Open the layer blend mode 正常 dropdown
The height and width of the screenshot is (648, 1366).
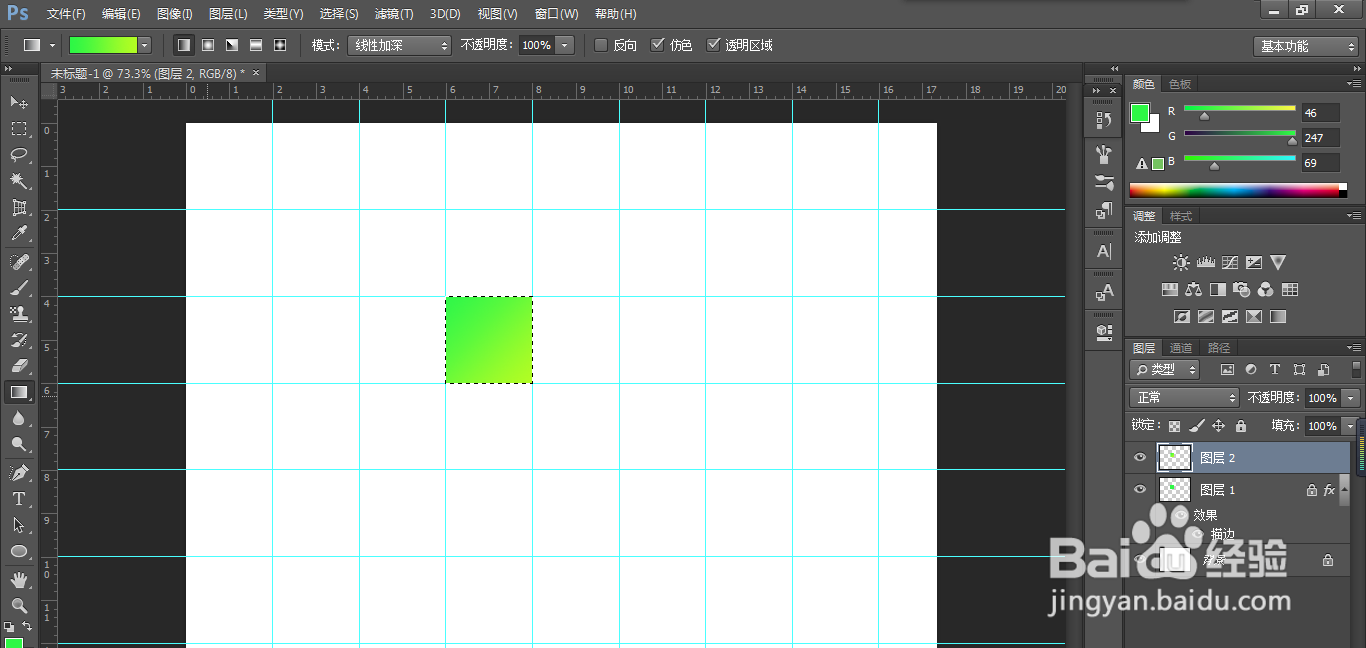(x=1184, y=398)
